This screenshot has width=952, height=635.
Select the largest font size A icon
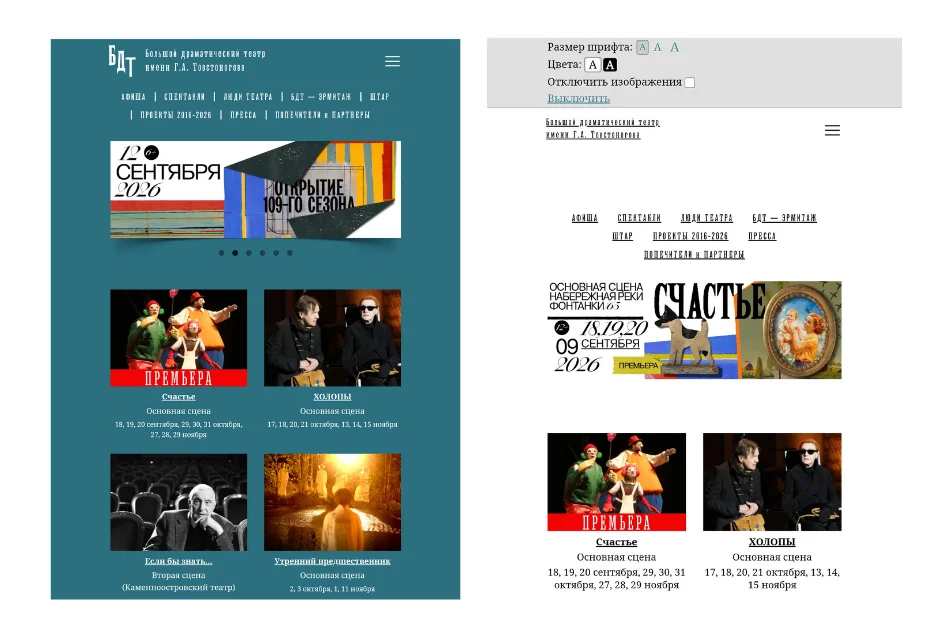tap(675, 47)
